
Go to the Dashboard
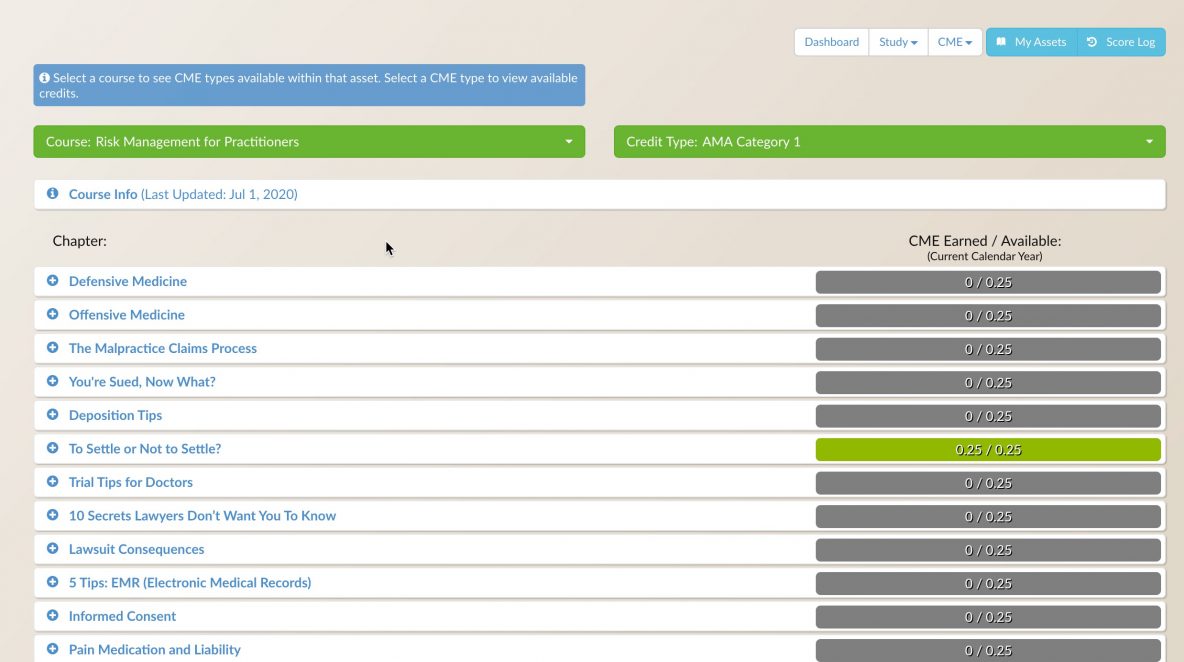coord(831,42)
